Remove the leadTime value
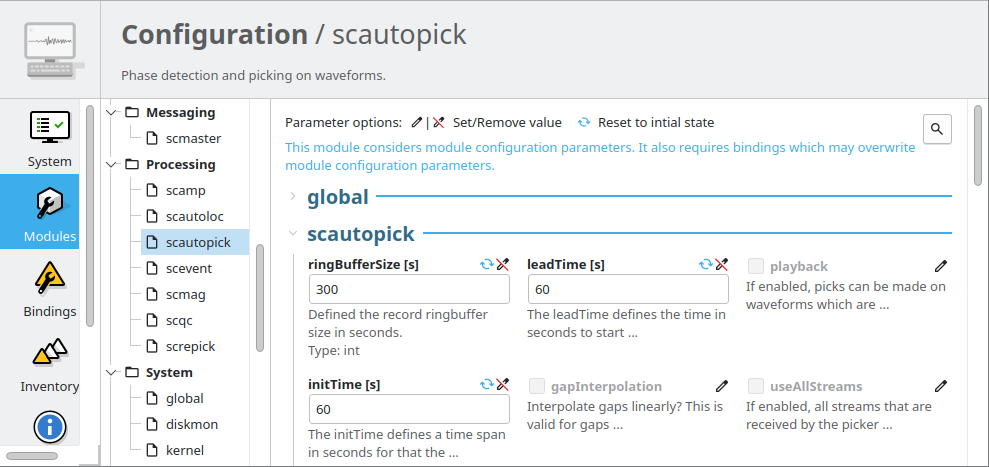This screenshot has height=467, width=989. point(721,265)
